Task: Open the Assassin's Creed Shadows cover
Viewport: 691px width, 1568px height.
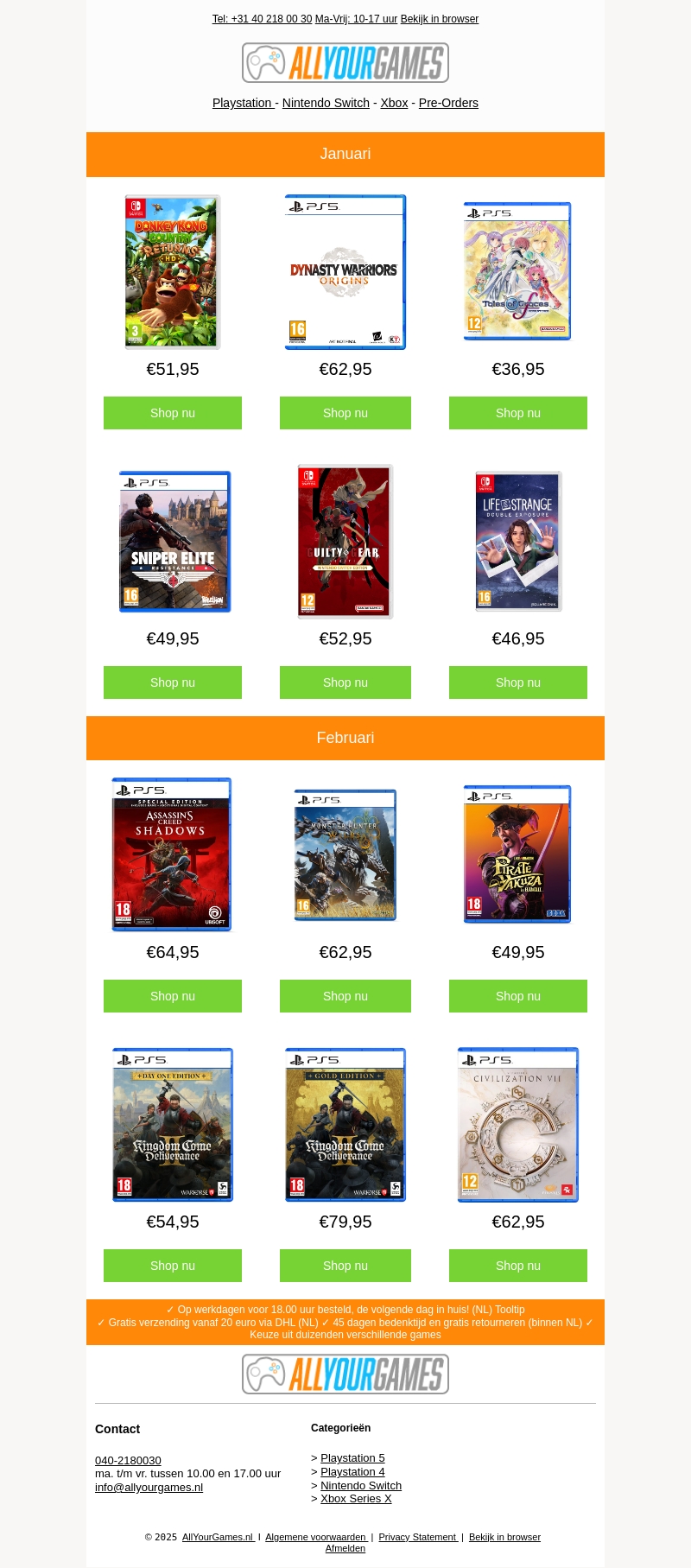Action: [x=172, y=854]
